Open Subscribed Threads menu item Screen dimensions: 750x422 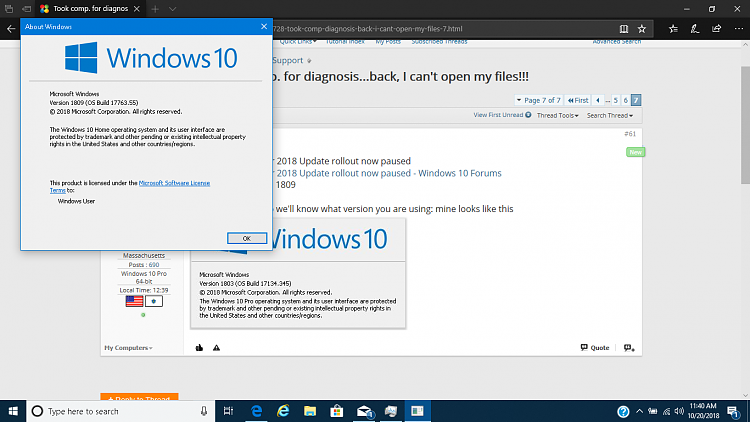click(x=439, y=42)
